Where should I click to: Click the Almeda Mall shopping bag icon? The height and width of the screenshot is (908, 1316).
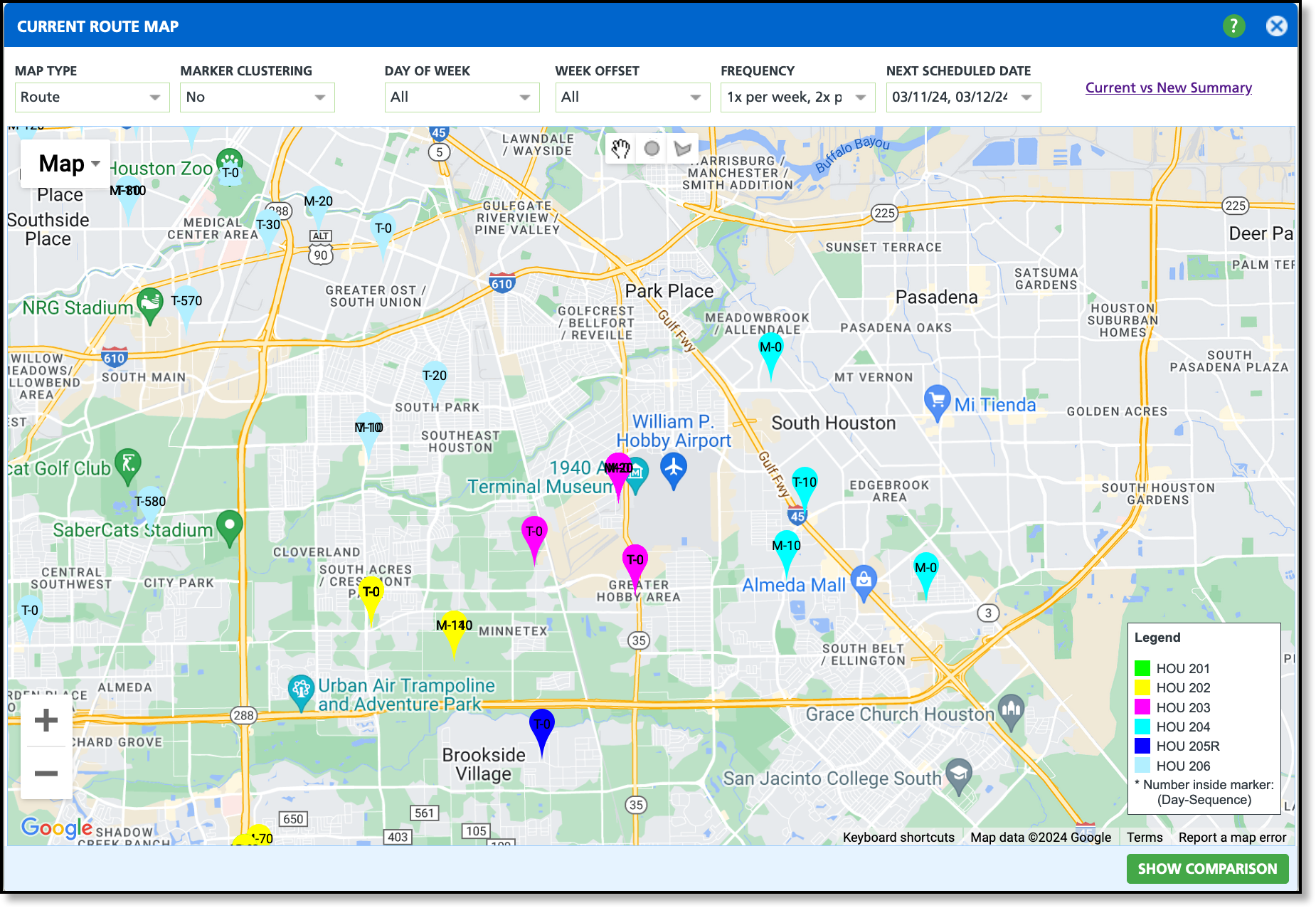pyautogui.click(x=864, y=583)
